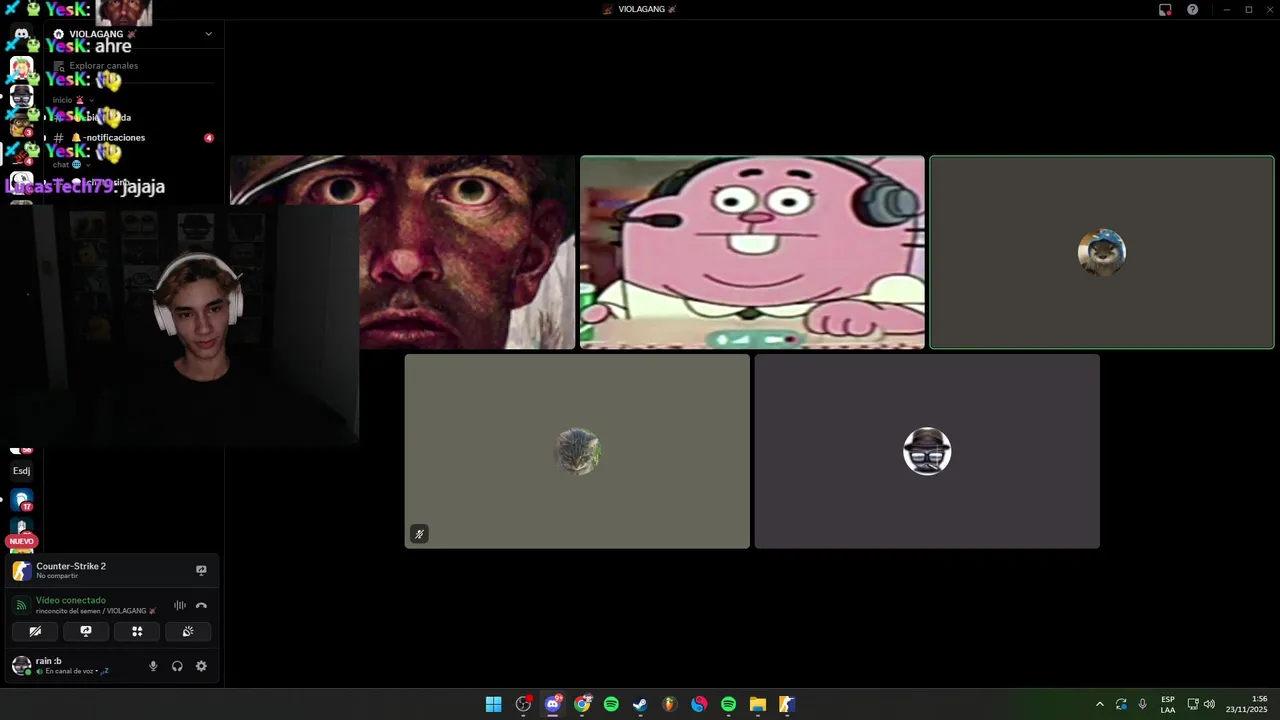
Task: Show hidden system tray icons
Action: [x=1100, y=704]
